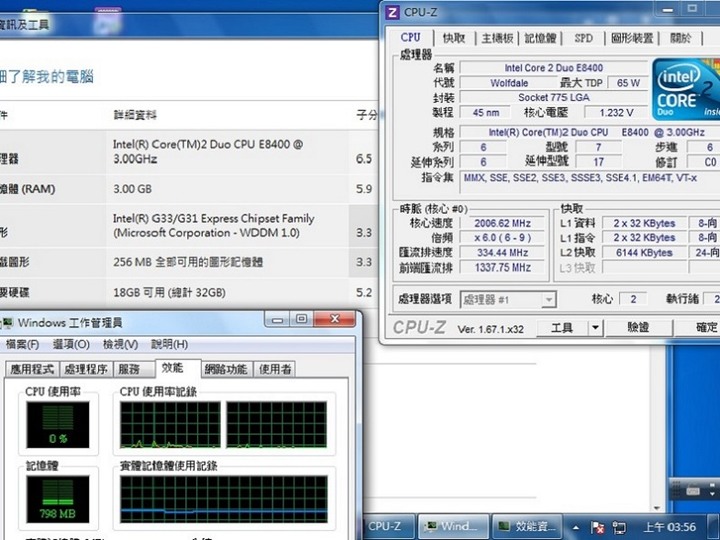The width and height of the screenshot is (720, 540).
Task: Open the 選項(O) menu in Task Manager
Action: tap(71, 344)
